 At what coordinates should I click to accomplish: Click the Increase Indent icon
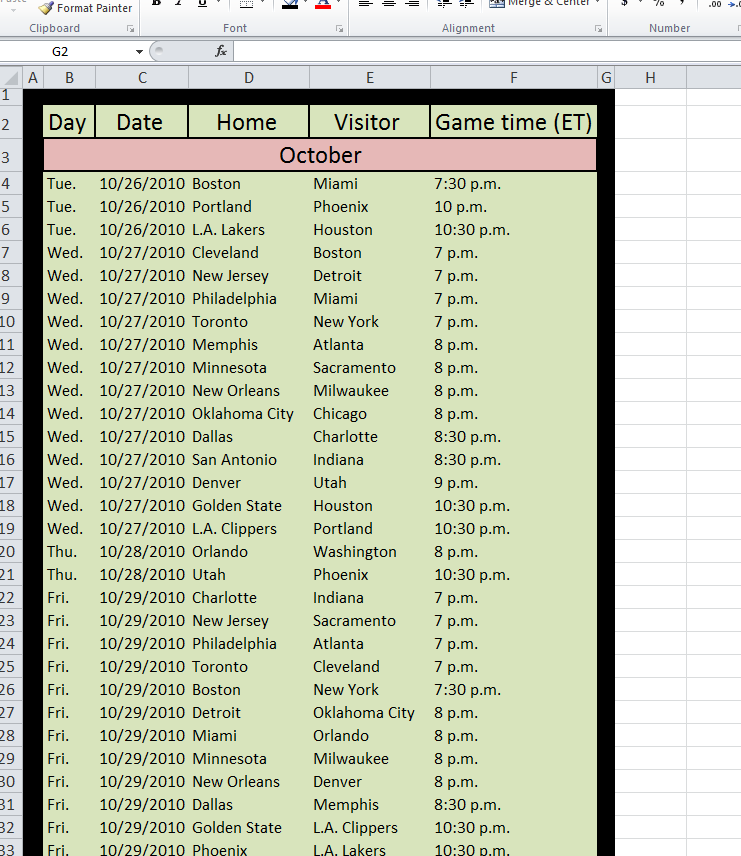466,4
